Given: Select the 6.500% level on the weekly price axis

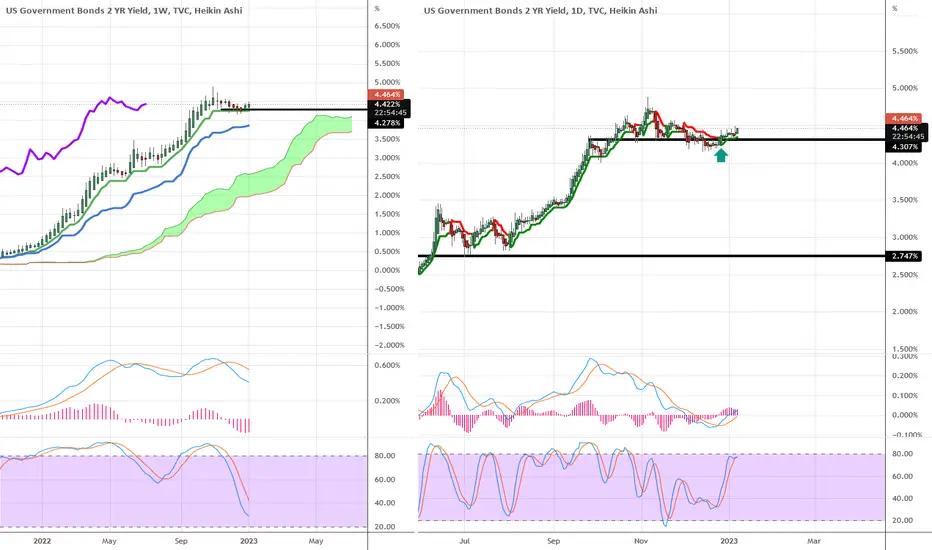Looking at the screenshot, I should [387, 26].
